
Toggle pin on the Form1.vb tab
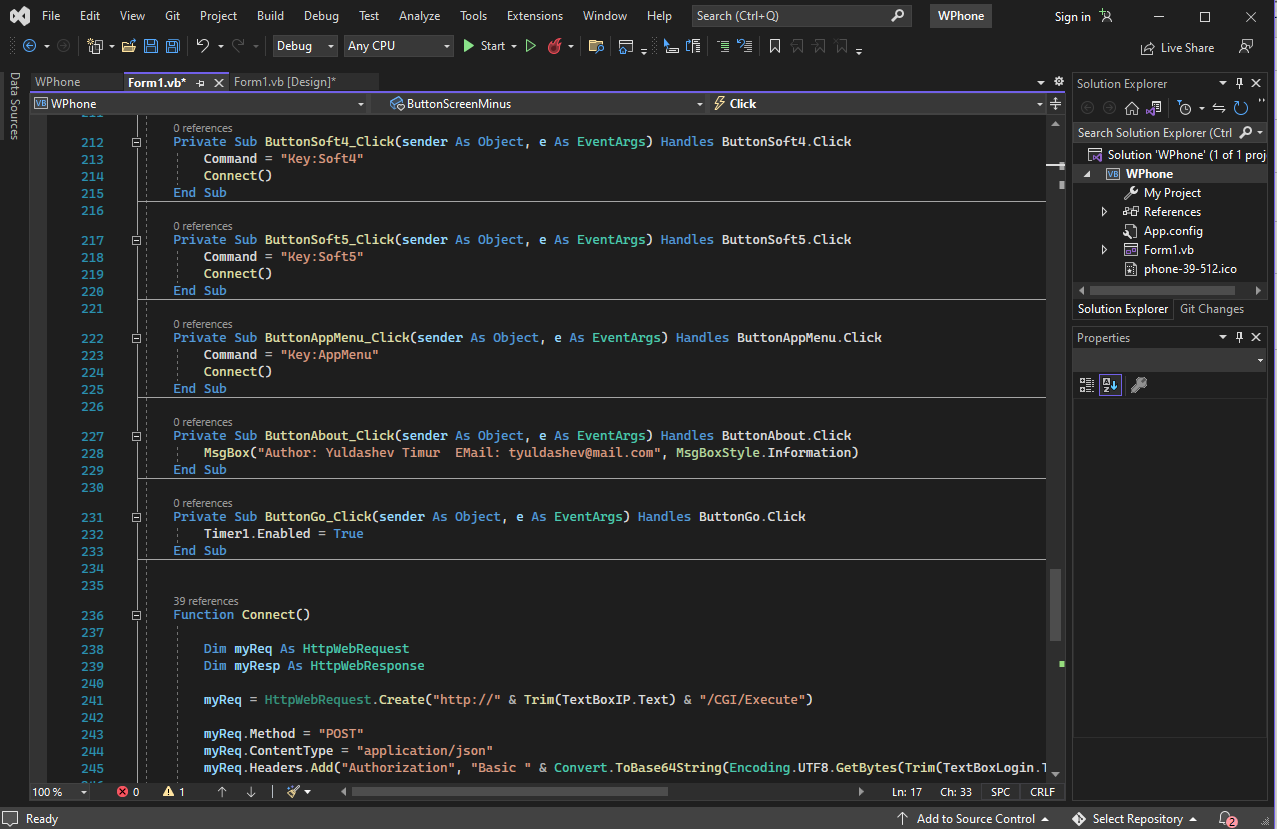pos(200,83)
